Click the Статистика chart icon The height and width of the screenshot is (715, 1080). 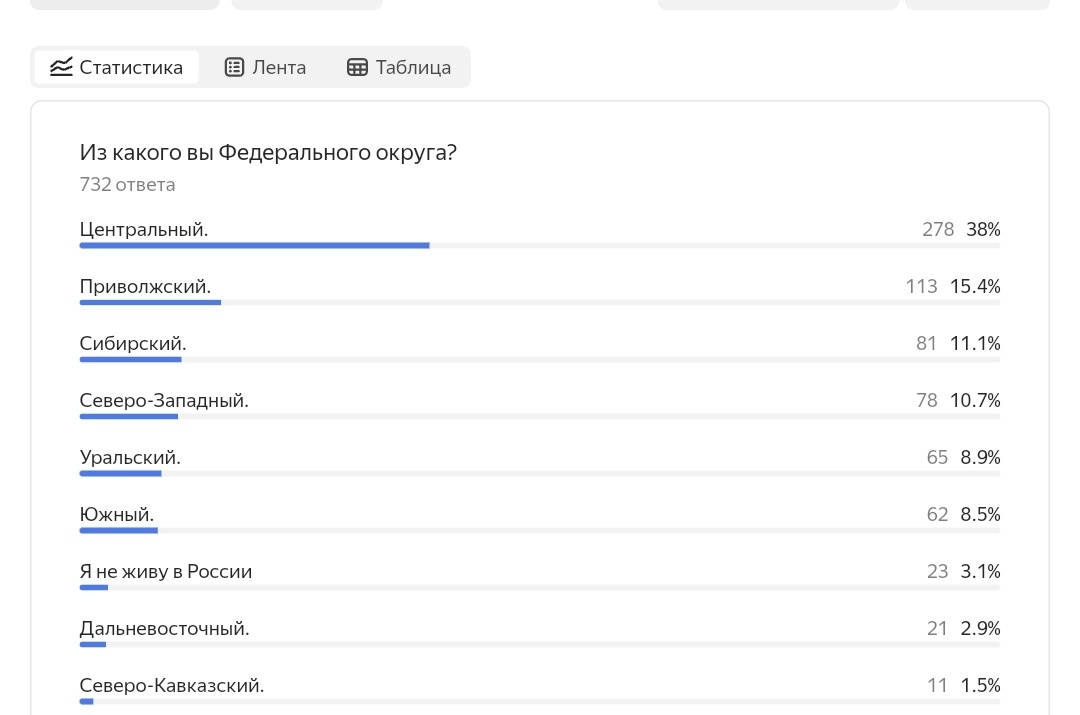(x=62, y=68)
